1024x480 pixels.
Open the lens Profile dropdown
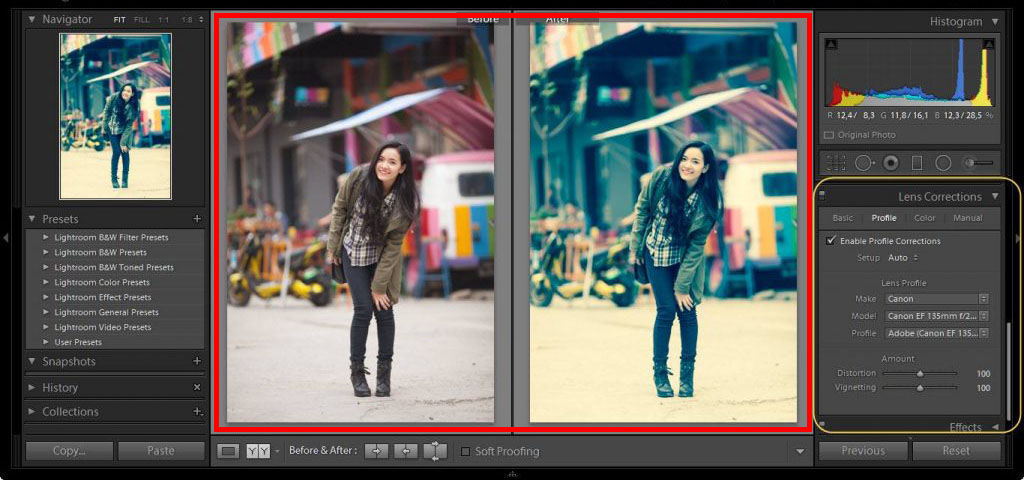pos(936,333)
